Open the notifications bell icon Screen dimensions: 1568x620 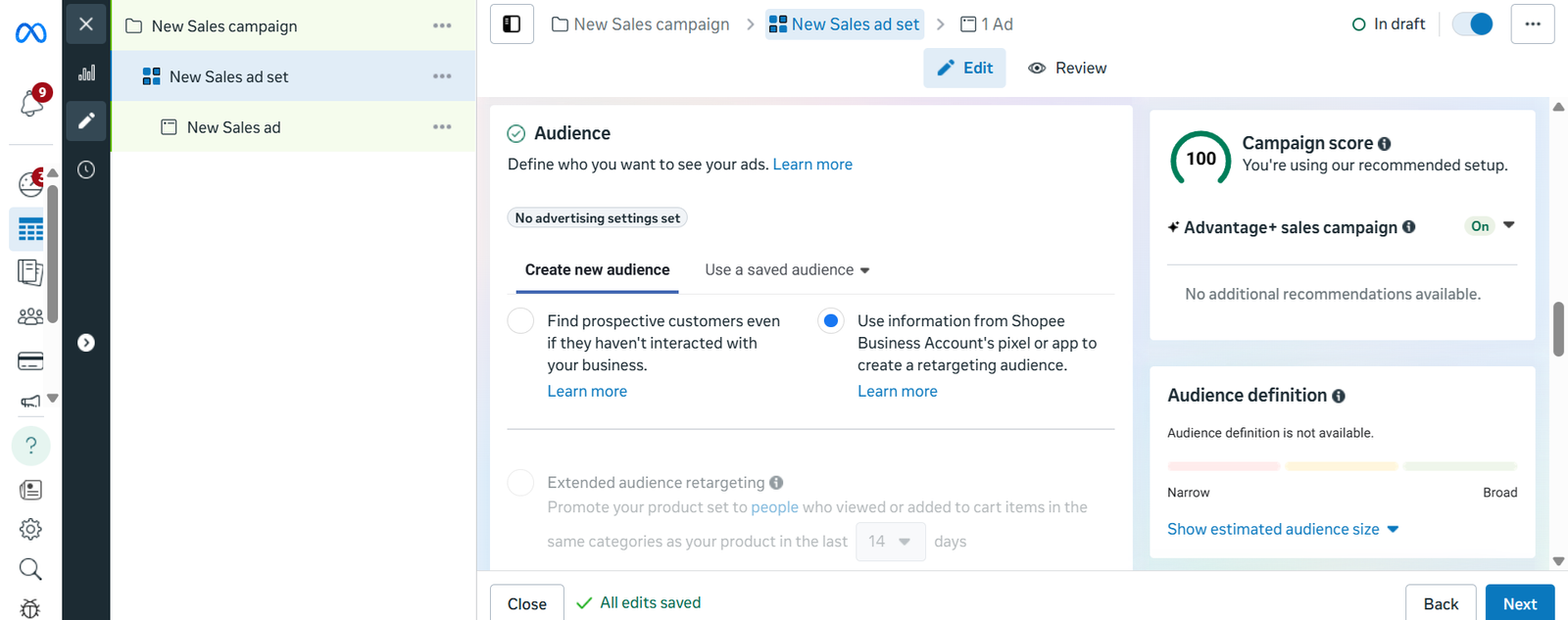click(x=31, y=103)
